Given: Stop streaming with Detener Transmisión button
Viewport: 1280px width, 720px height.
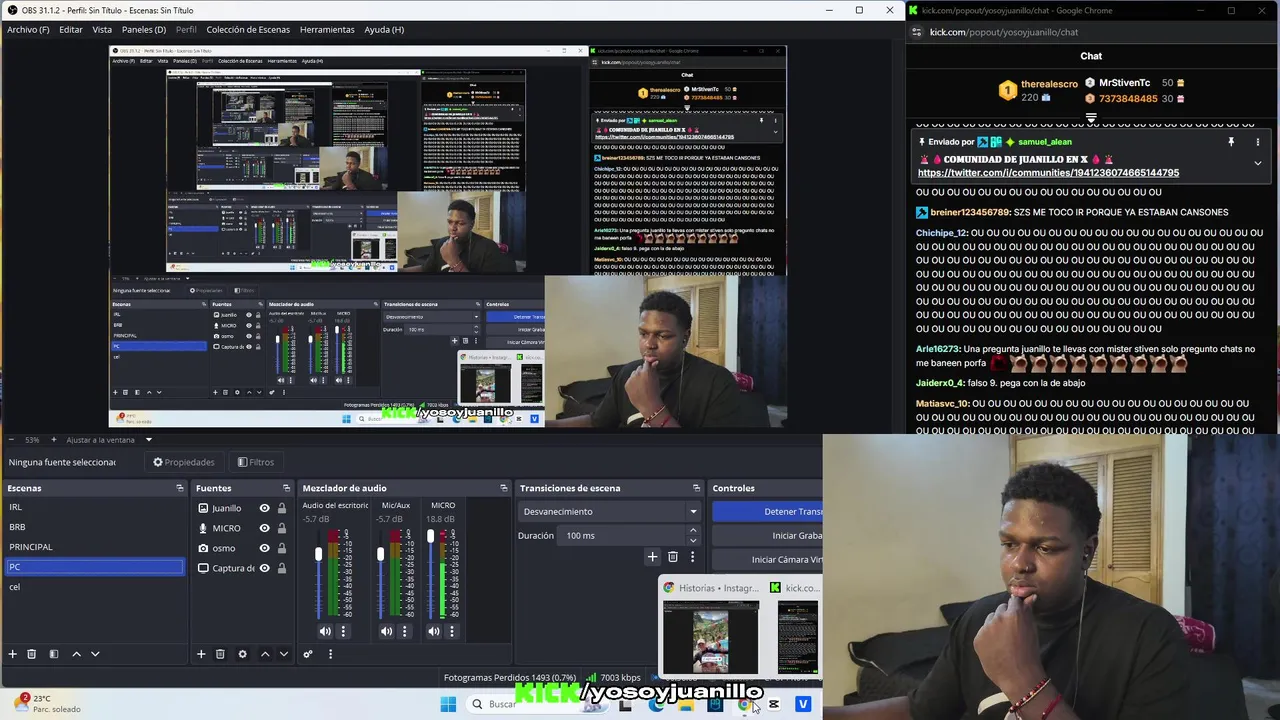Looking at the screenshot, I should [767, 511].
